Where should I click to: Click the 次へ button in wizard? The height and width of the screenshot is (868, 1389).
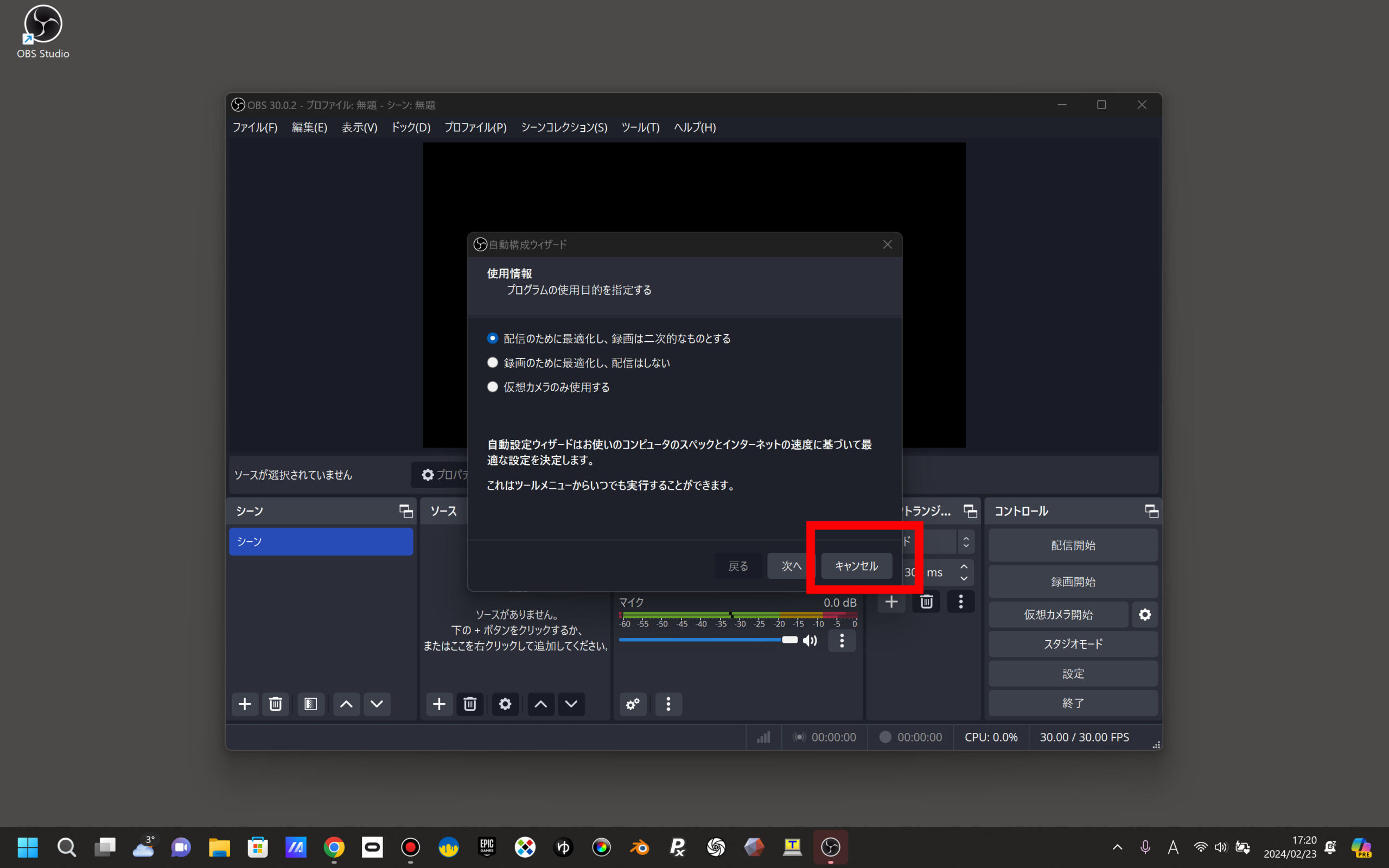coord(791,566)
